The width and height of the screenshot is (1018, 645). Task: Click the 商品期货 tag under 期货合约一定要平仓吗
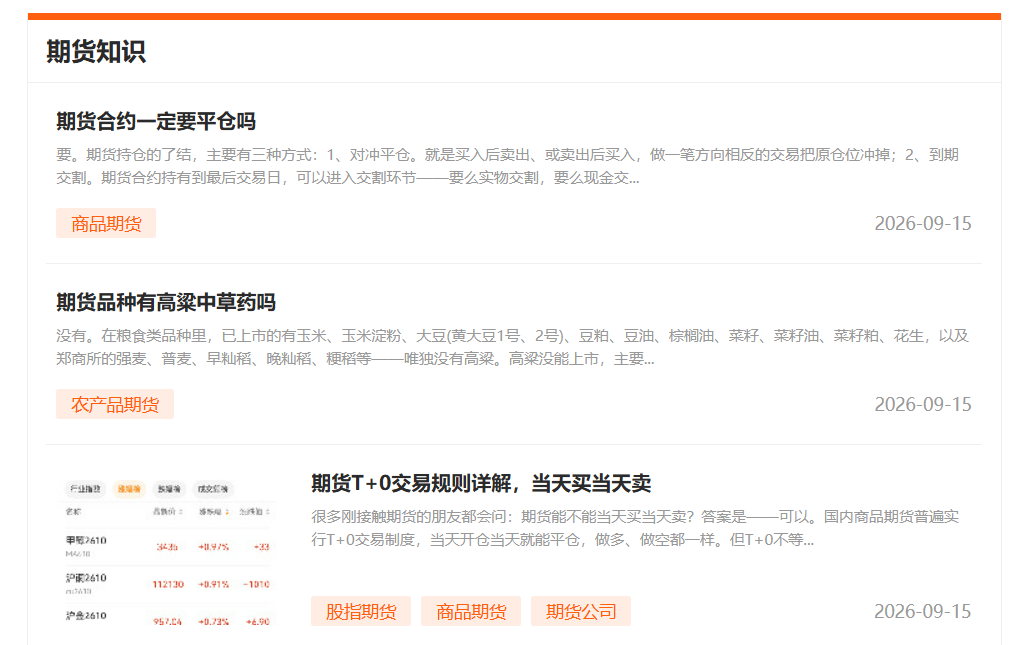point(106,223)
